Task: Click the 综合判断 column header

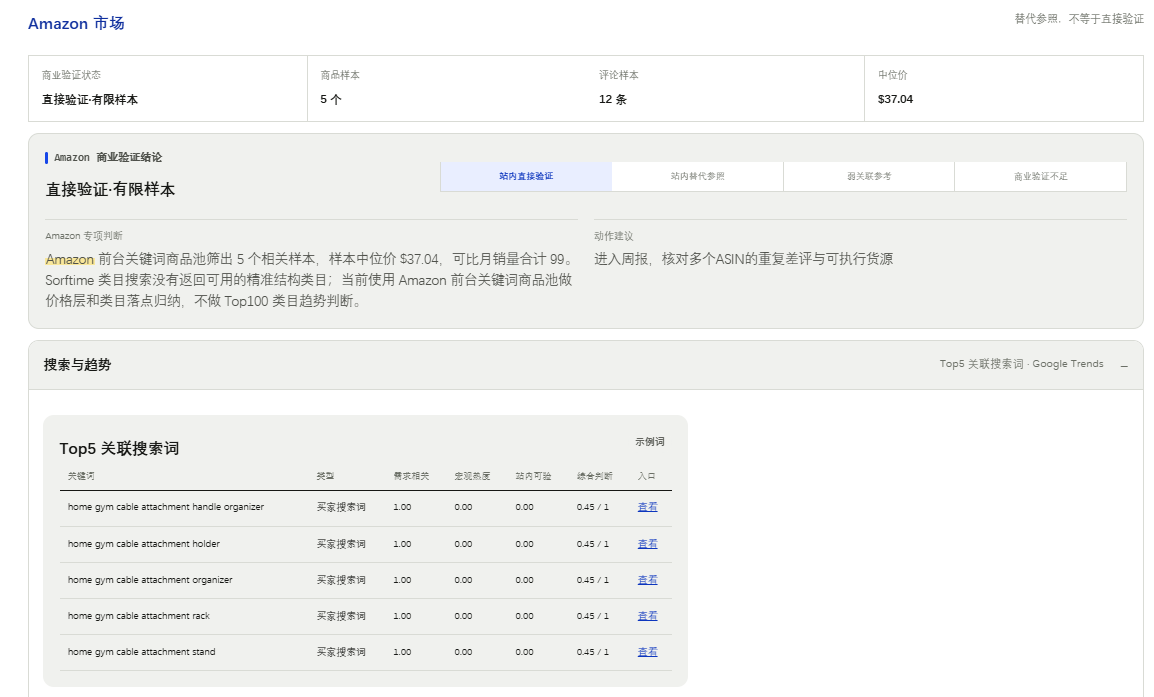Action: [x=595, y=476]
